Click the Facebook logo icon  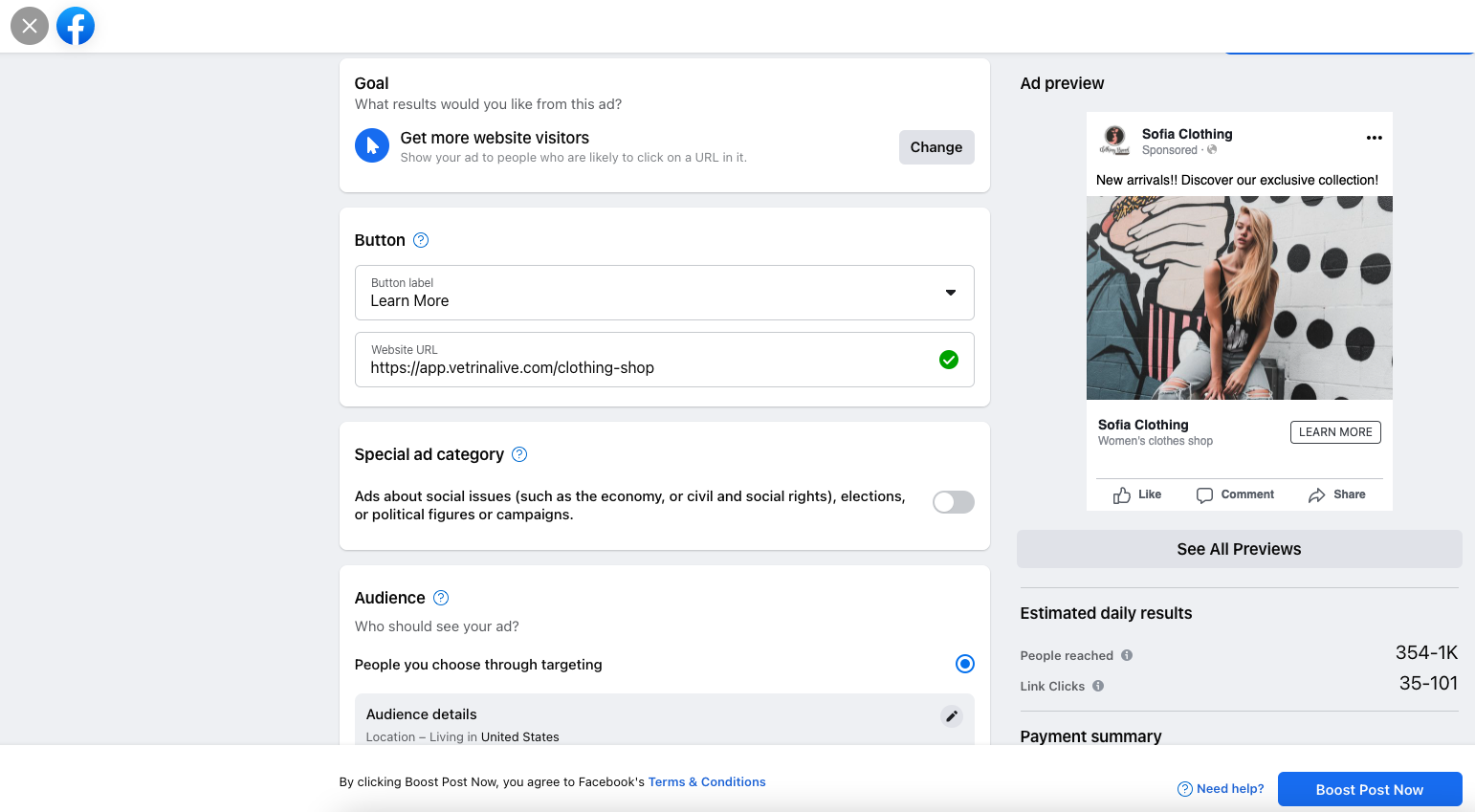click(76, 26)
